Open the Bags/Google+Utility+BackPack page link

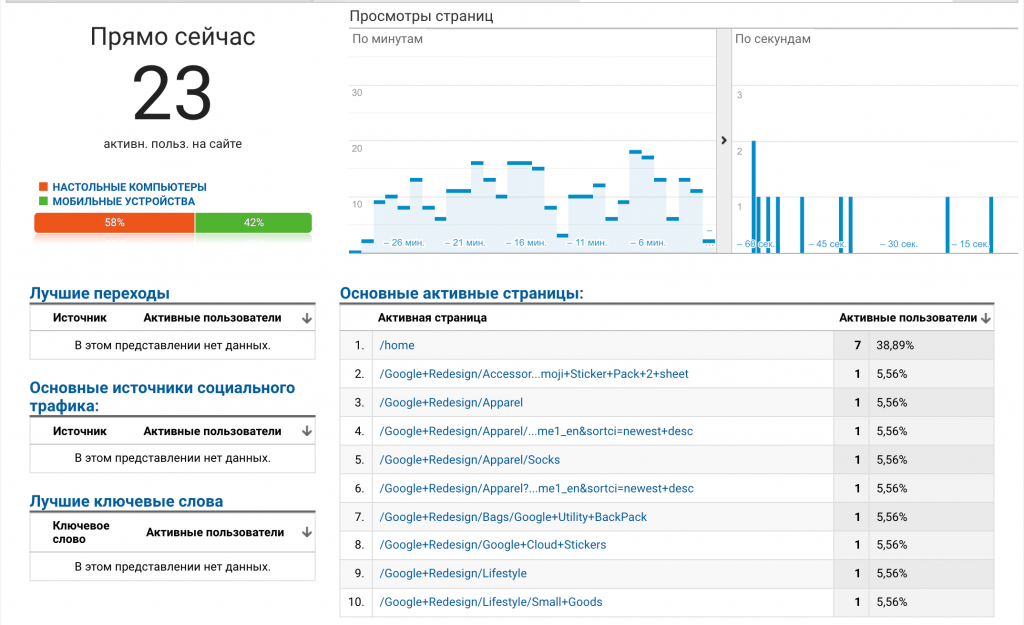point(513,517)
